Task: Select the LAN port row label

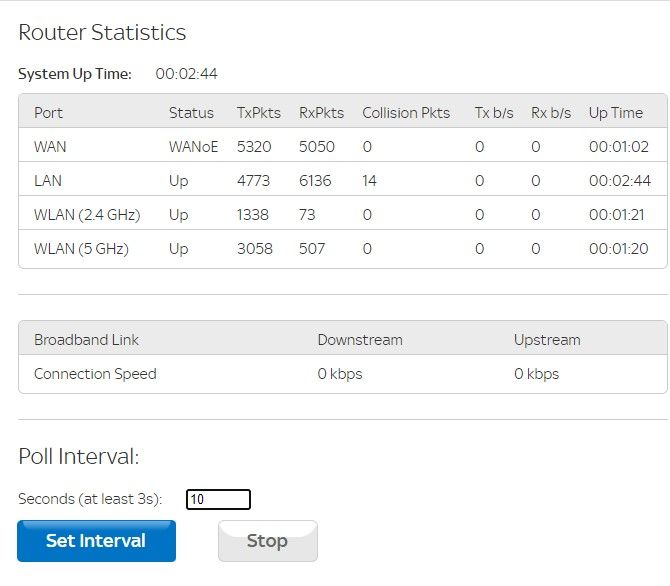Action: click(x=48, y=181)
